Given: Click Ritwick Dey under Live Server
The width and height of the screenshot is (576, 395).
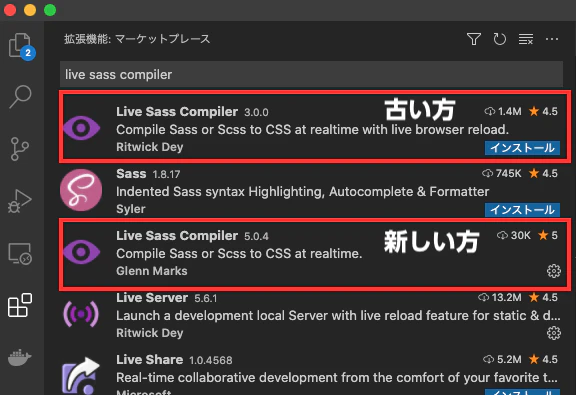Looking at the screenshot, I should (x=150, y=333).
